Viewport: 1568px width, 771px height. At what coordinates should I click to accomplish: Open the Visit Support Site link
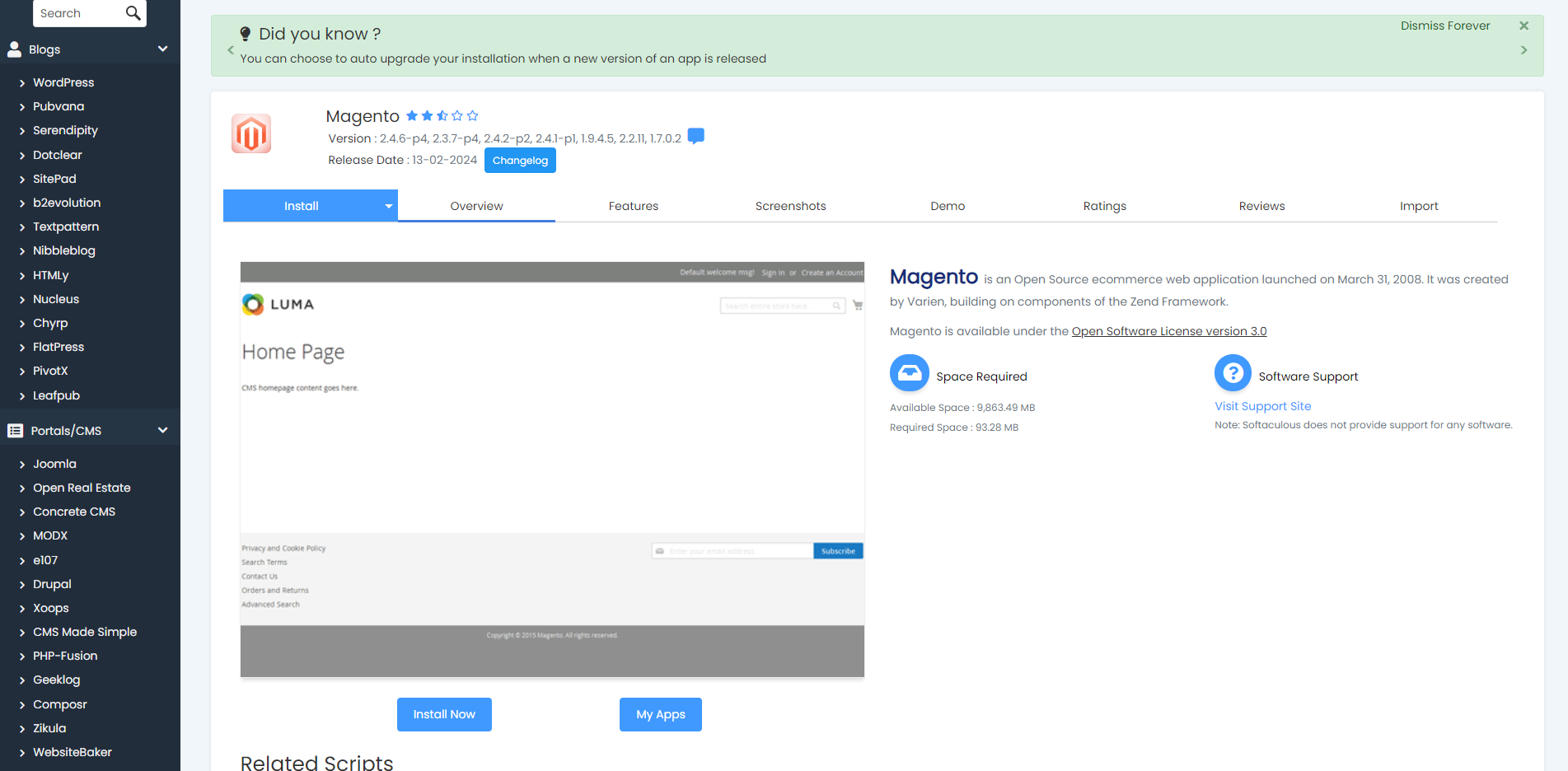[x=1262, y=406]
